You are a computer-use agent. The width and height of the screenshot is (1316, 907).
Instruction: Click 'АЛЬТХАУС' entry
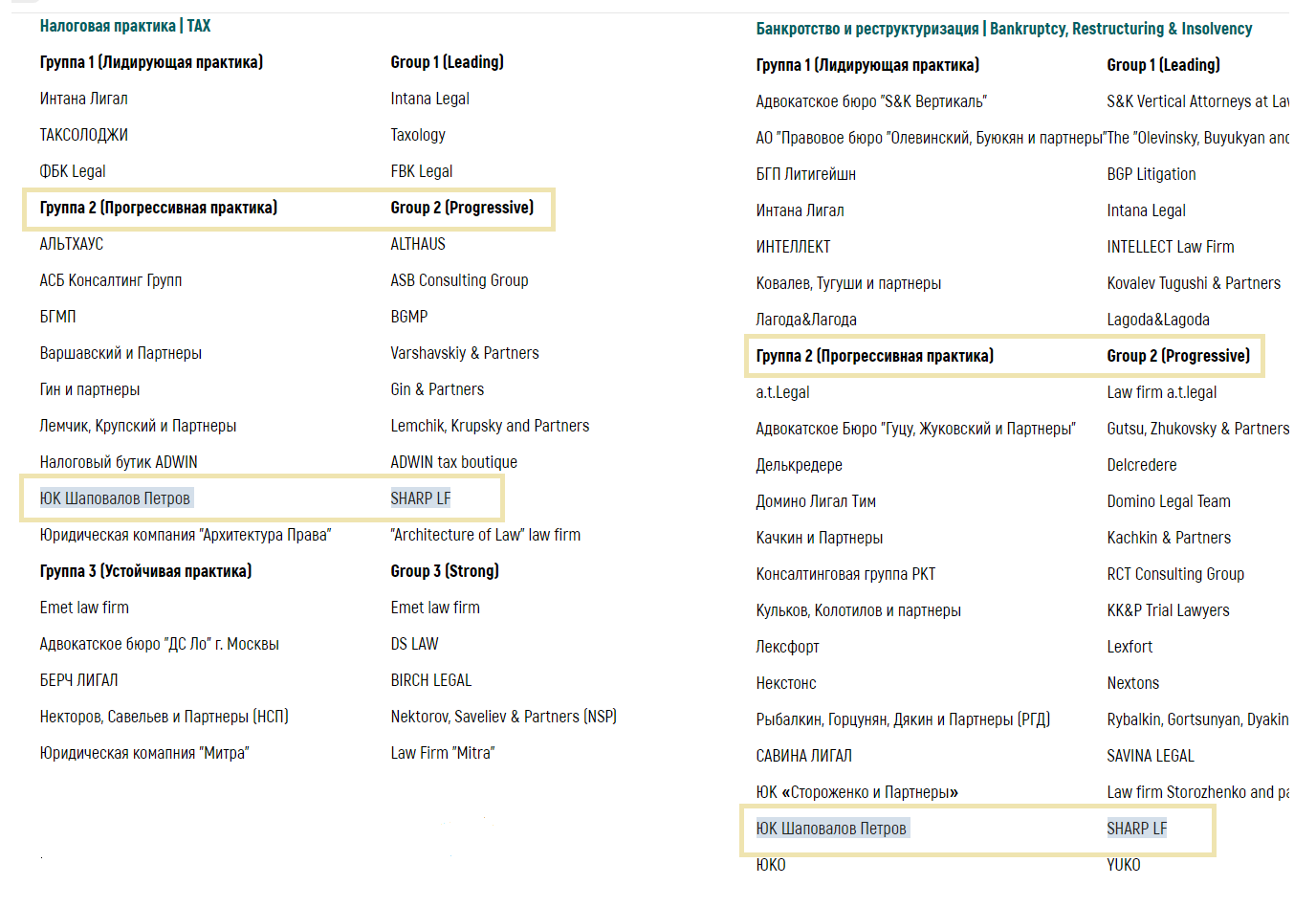[x=72, y=244]
